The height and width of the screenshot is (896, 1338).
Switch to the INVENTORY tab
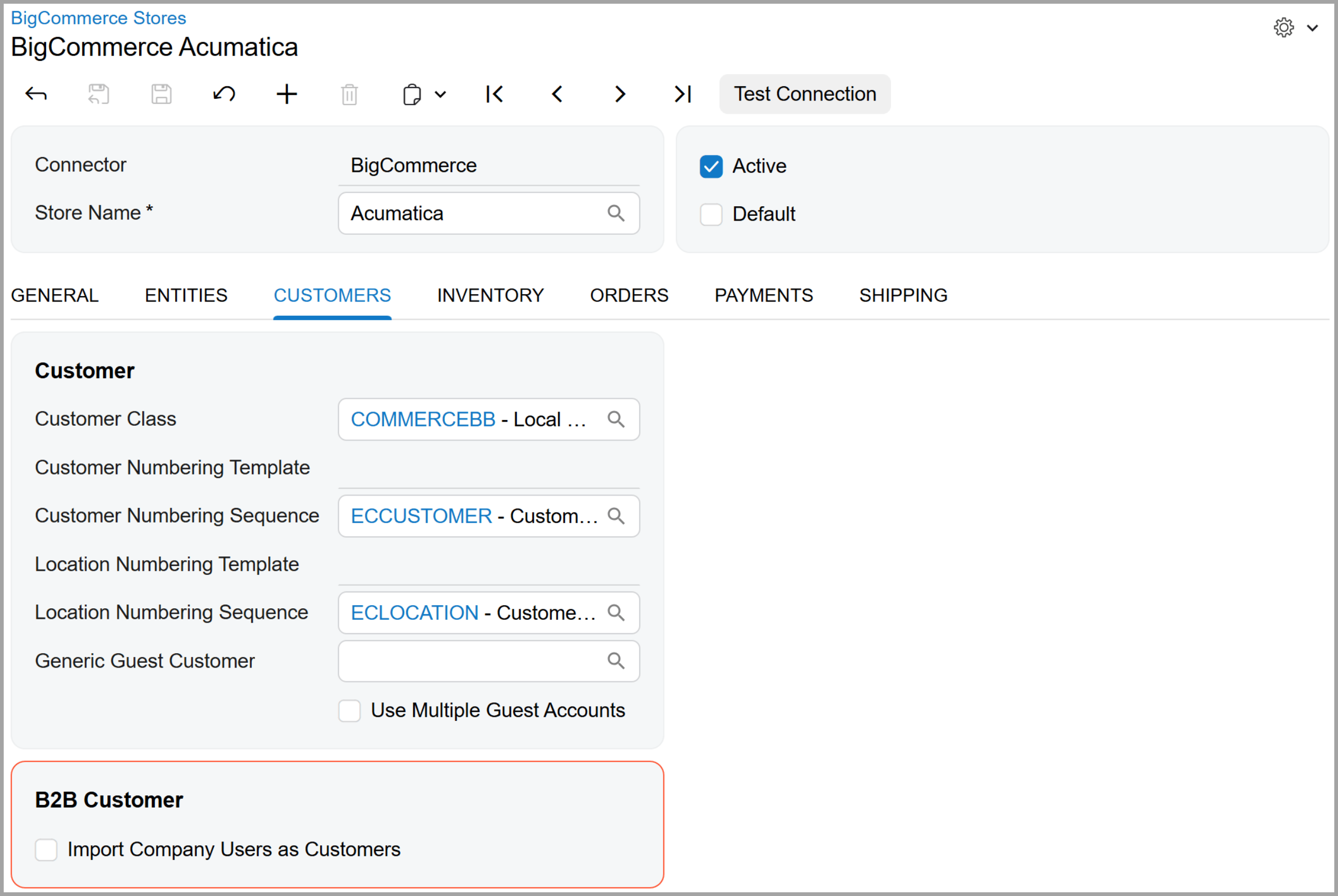point(490,296)
